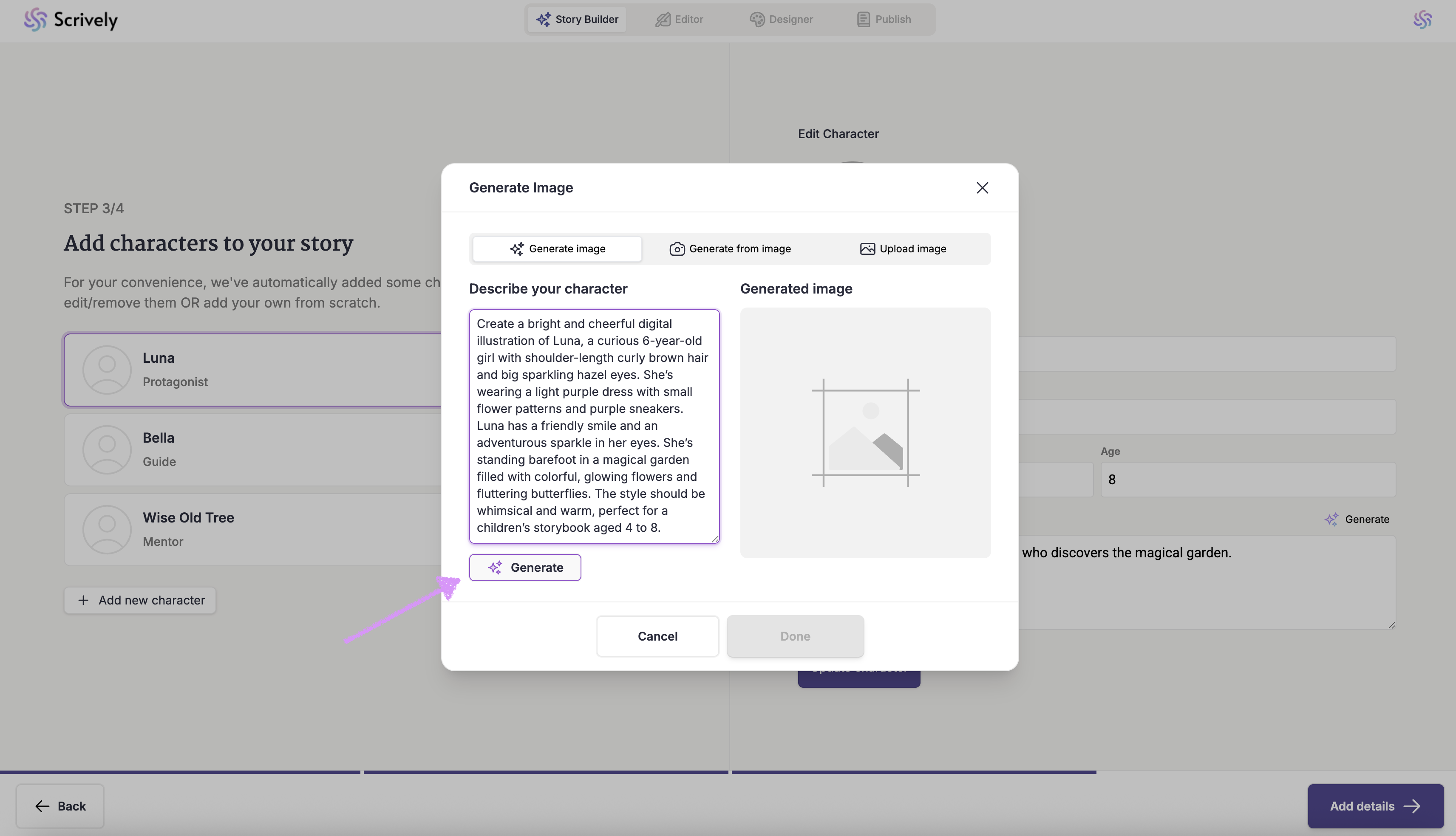Switch to Generate from image tab
Viewport: 1456px width, 836px height.
point(730,249)
